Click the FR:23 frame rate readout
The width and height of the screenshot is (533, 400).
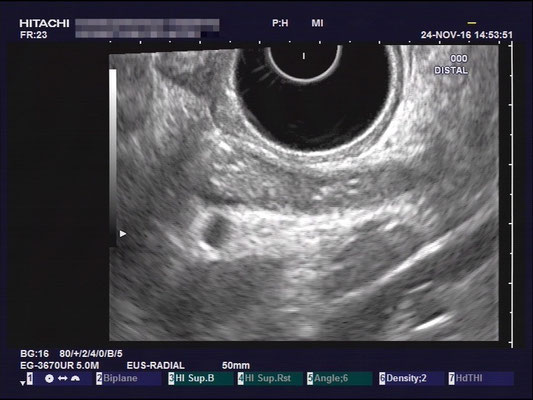[x=33, y=35]
